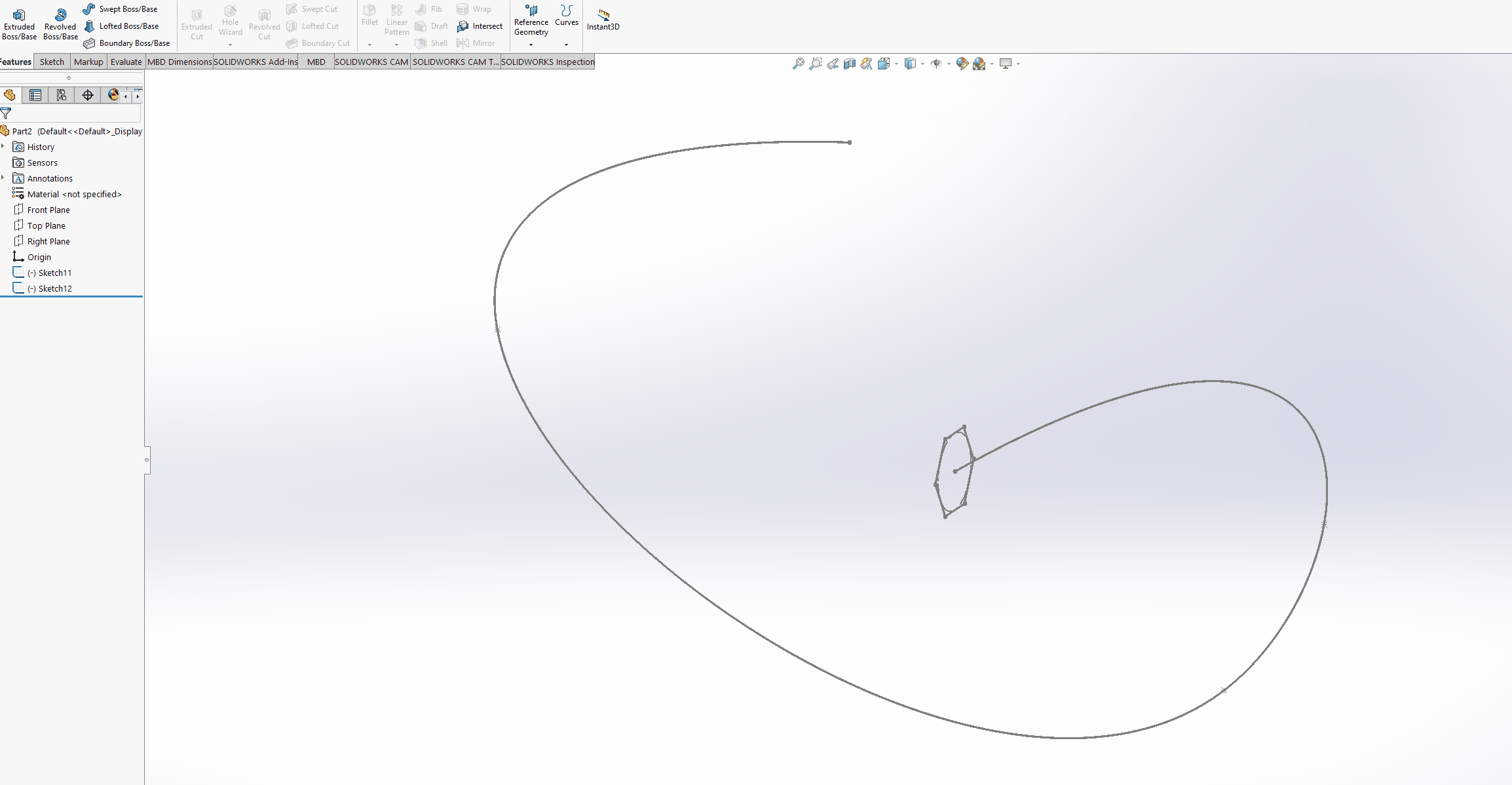Expand the History tree node
Image resolution: width=1512 pixels, height=785 pixels.
pyautogui.click(x=3, y=147)
